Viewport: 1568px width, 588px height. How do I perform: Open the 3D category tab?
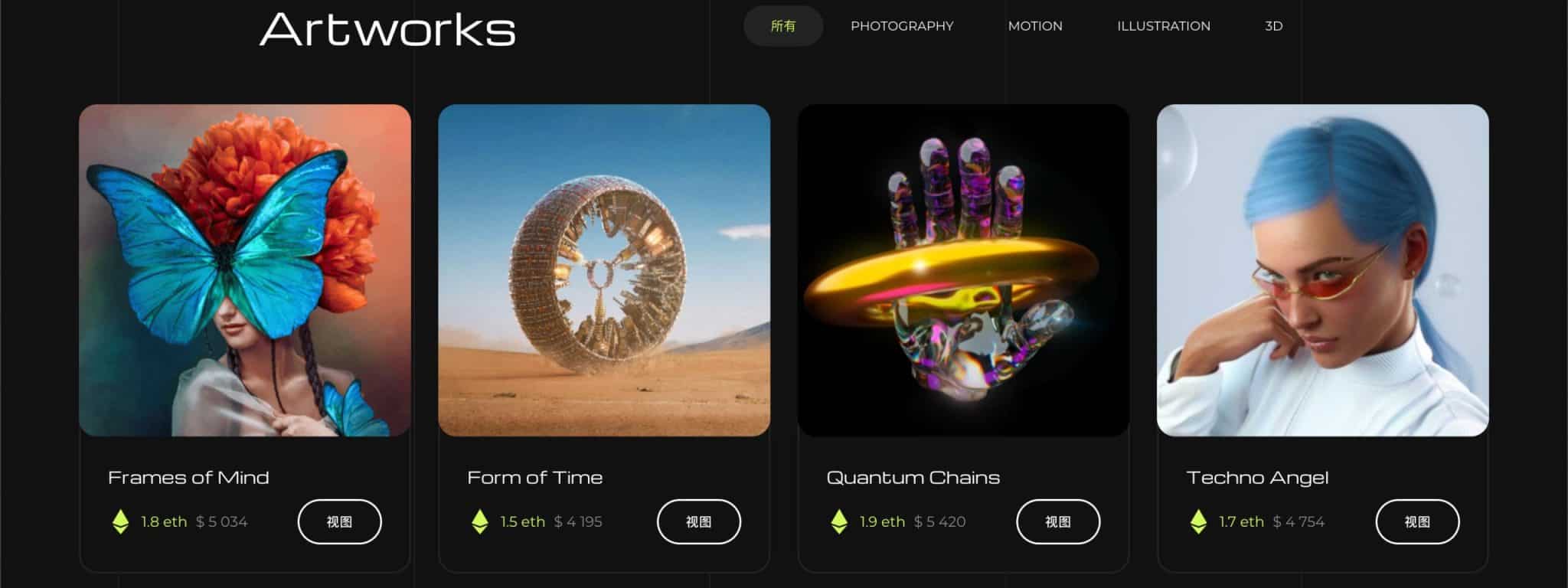[1274, 26]
